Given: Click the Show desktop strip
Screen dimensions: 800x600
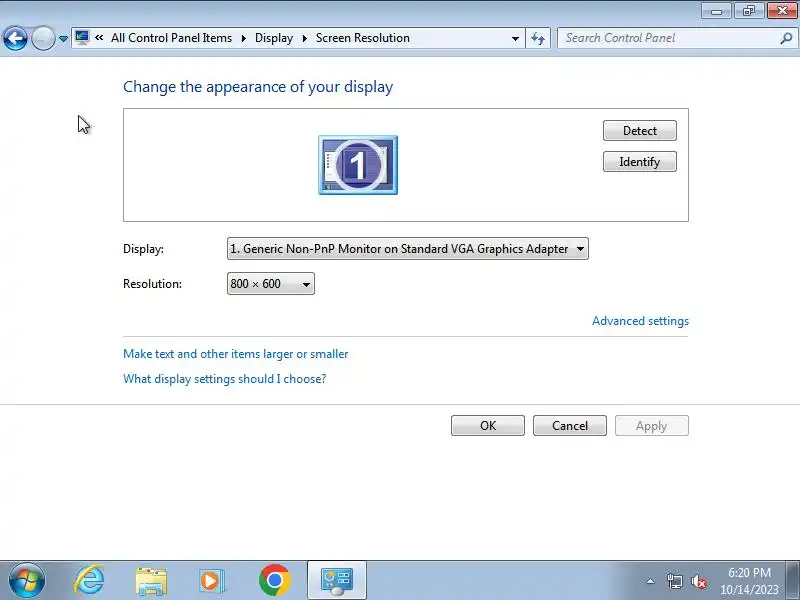Looking at the screenshot, I should (x=792, y=581).
